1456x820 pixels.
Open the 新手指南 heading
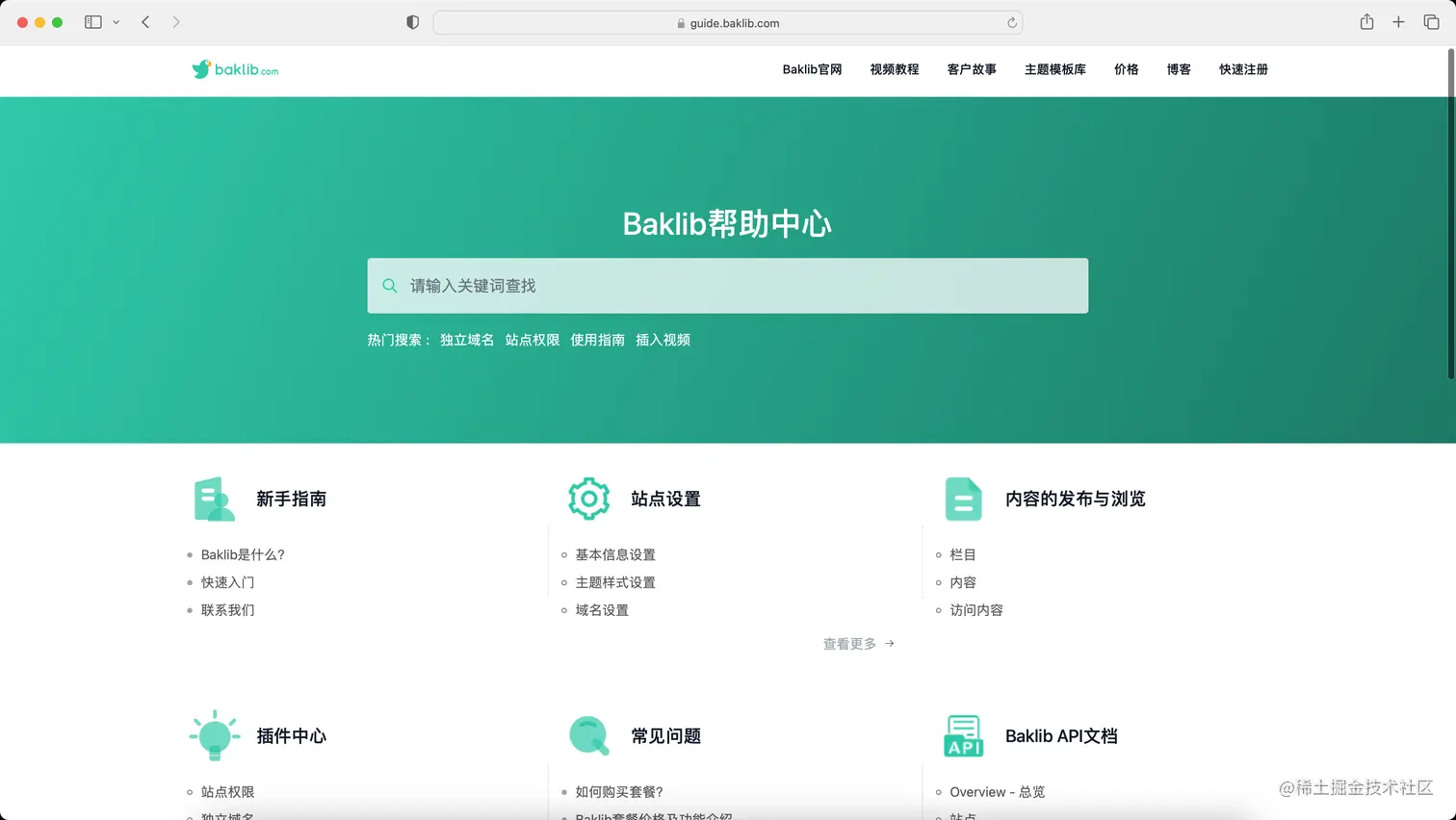tap(291, 499)
